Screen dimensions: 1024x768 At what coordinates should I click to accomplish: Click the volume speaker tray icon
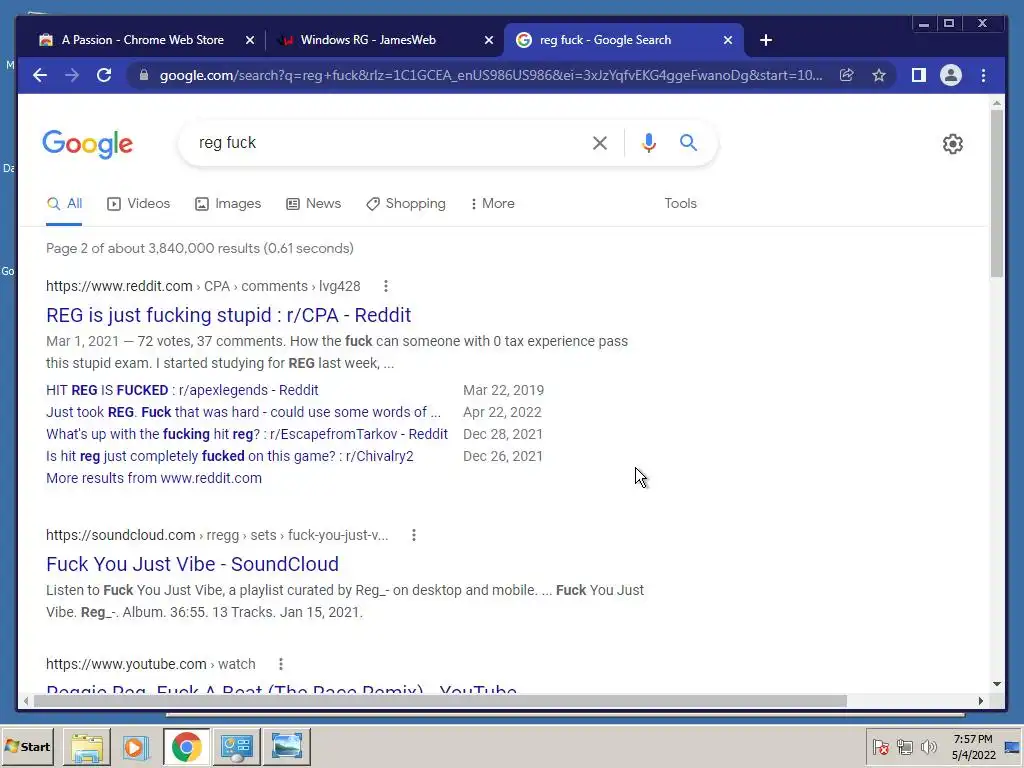928,746
